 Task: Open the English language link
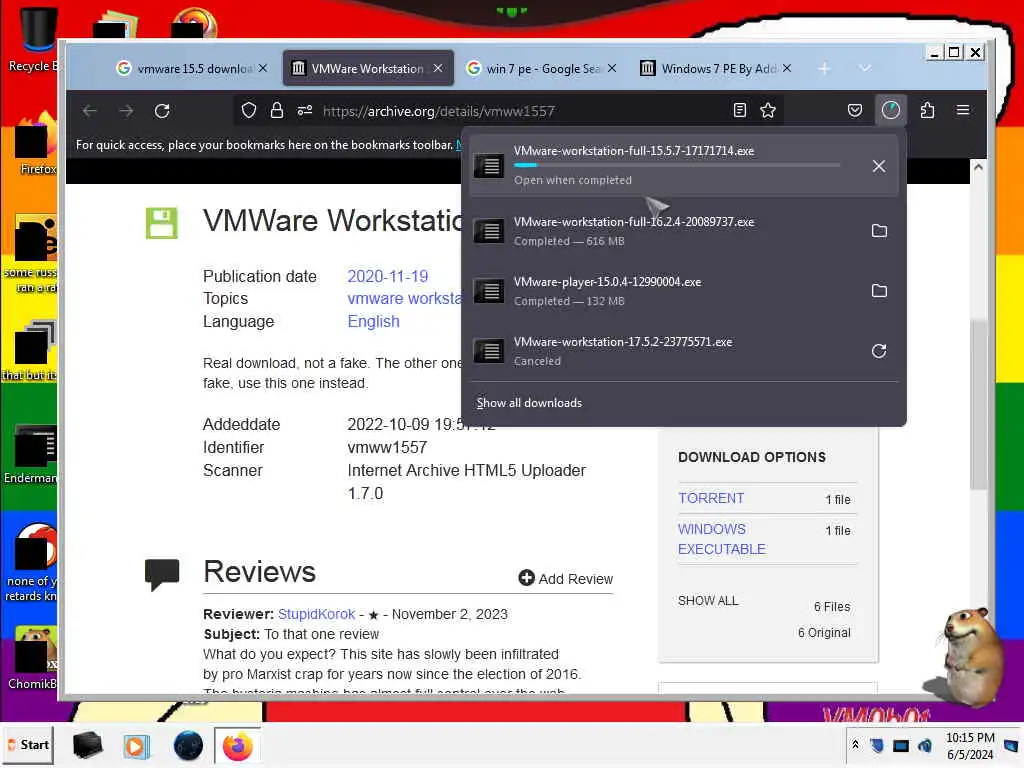(373, 321)
